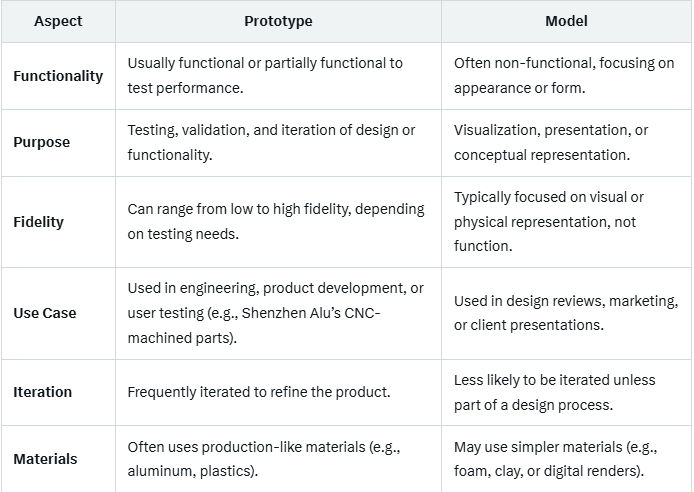The height and width of the screenshot is (492, 694).
Task: Click the 'Often non-functional' Model cell
Action: coord(564,76)
